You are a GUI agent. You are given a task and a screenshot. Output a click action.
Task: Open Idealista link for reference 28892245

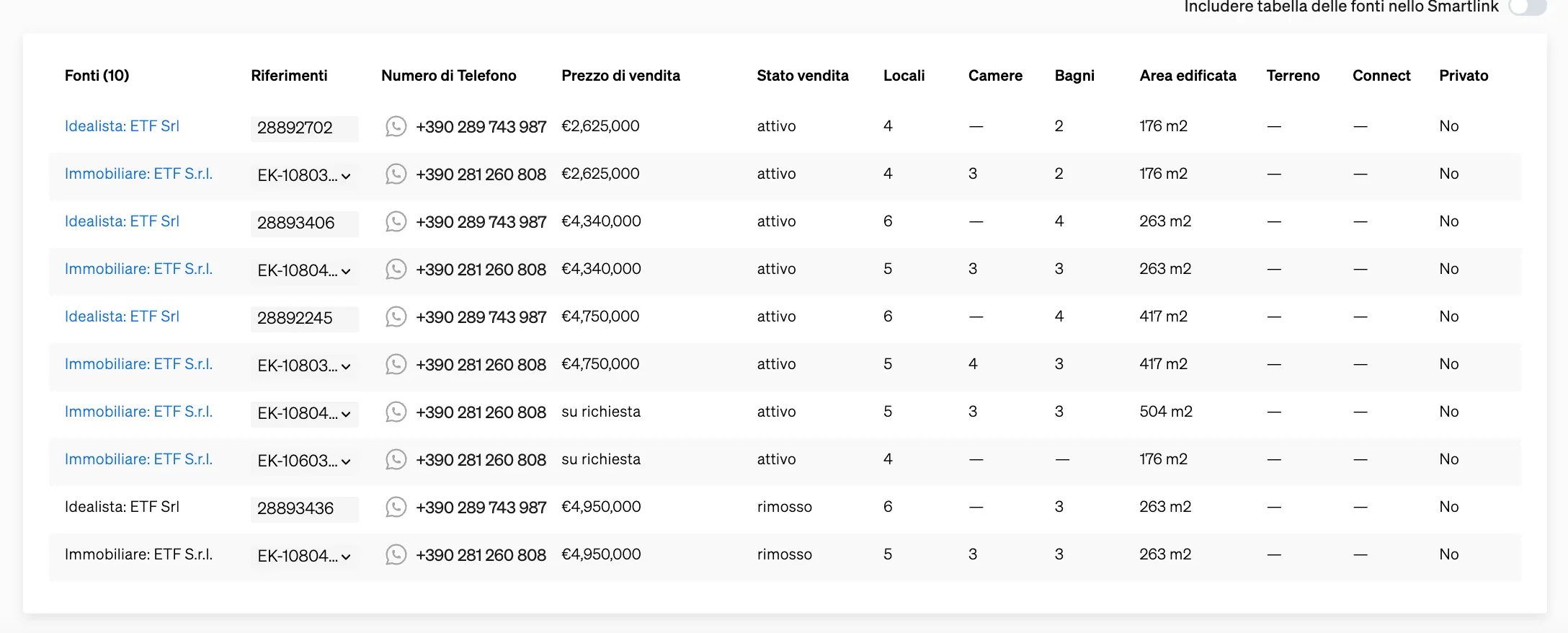click(x=122, y=316)
